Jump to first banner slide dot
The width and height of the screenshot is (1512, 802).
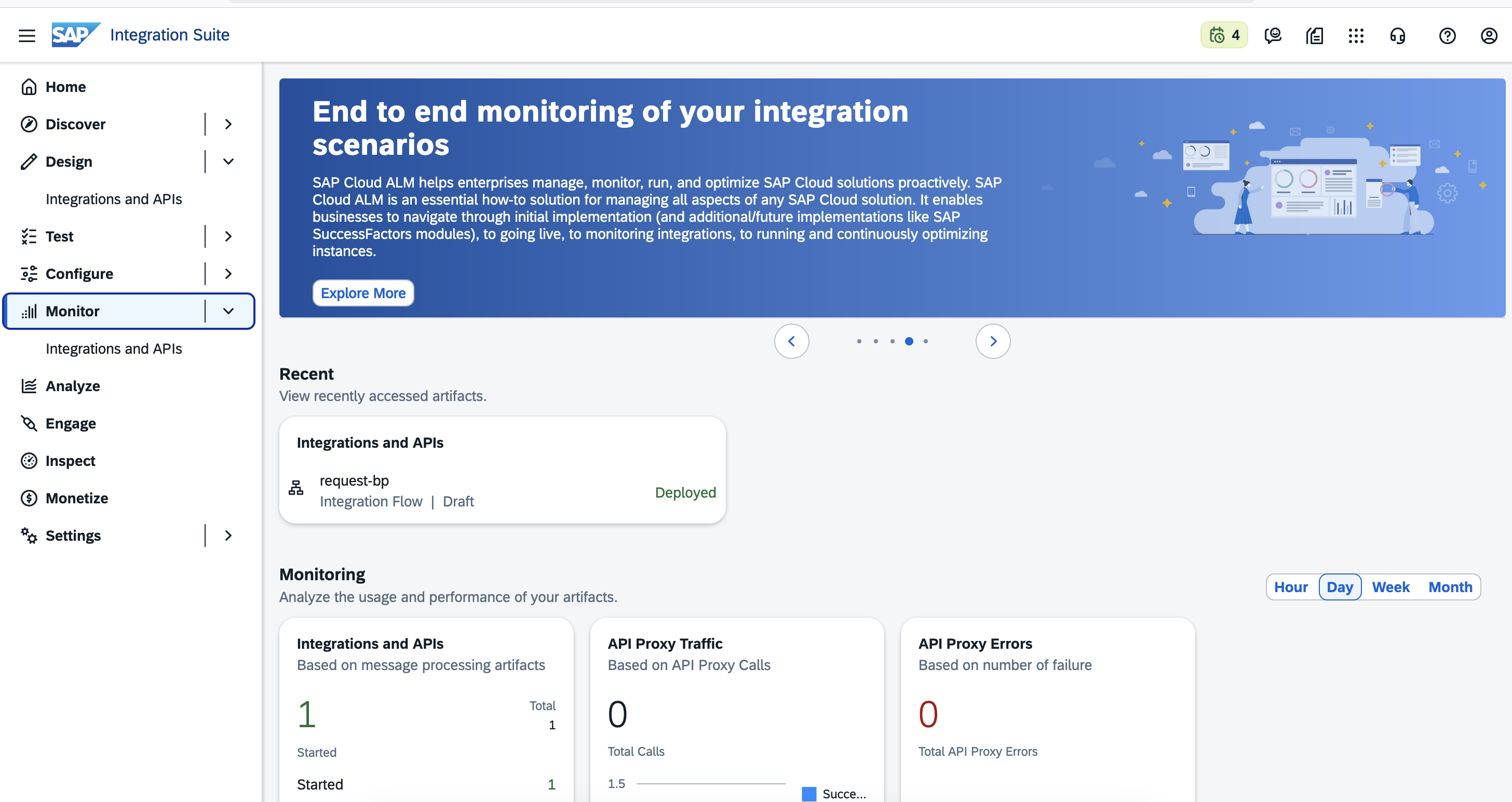[x=859, y=341]
